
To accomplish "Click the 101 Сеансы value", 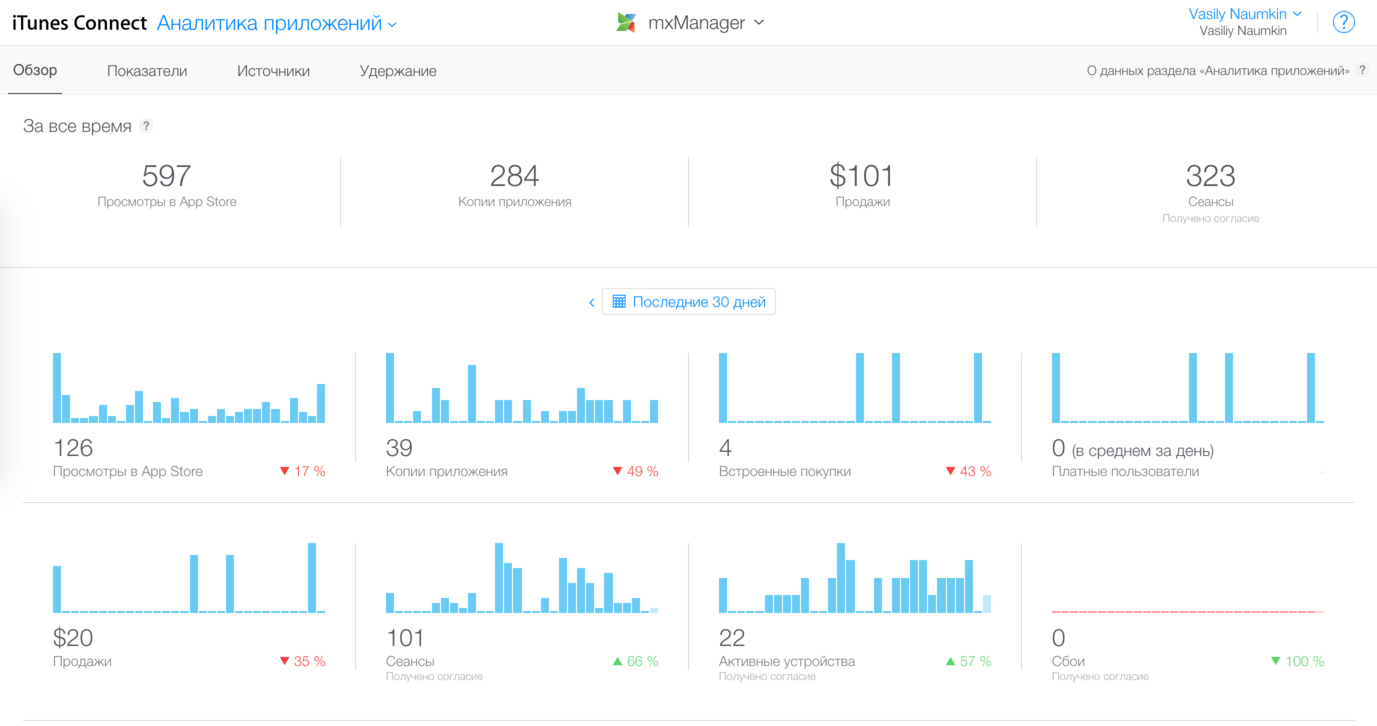I will [405, 638].
